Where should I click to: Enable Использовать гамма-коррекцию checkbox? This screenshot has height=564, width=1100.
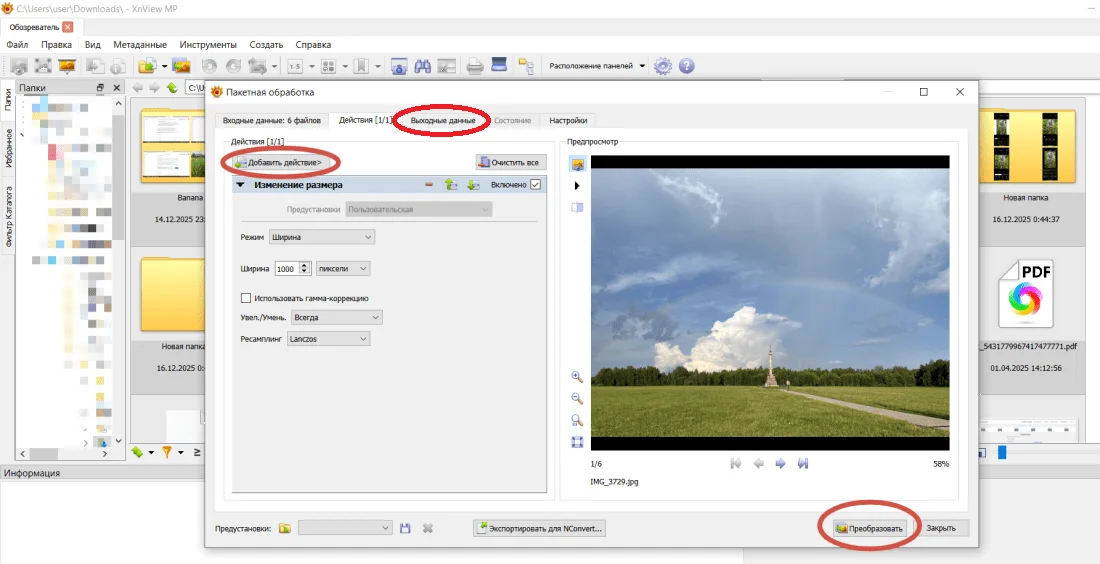(x=246, y=298)
